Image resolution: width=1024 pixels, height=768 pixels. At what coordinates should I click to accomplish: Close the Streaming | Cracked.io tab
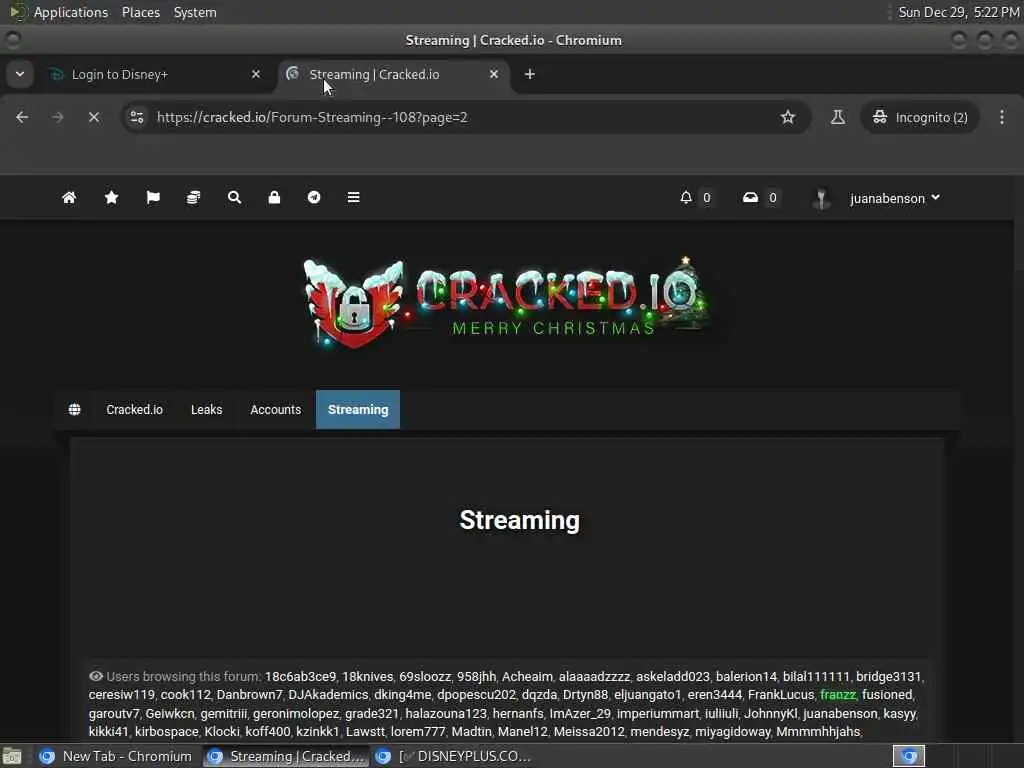pyautogui.click(x=494, y=74)
